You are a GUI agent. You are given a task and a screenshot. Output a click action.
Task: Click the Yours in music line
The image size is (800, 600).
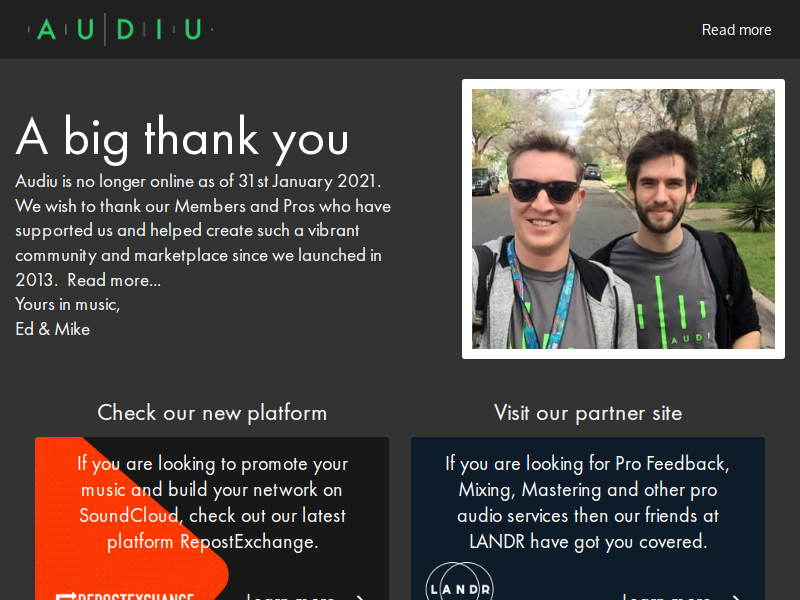(67, 305)
